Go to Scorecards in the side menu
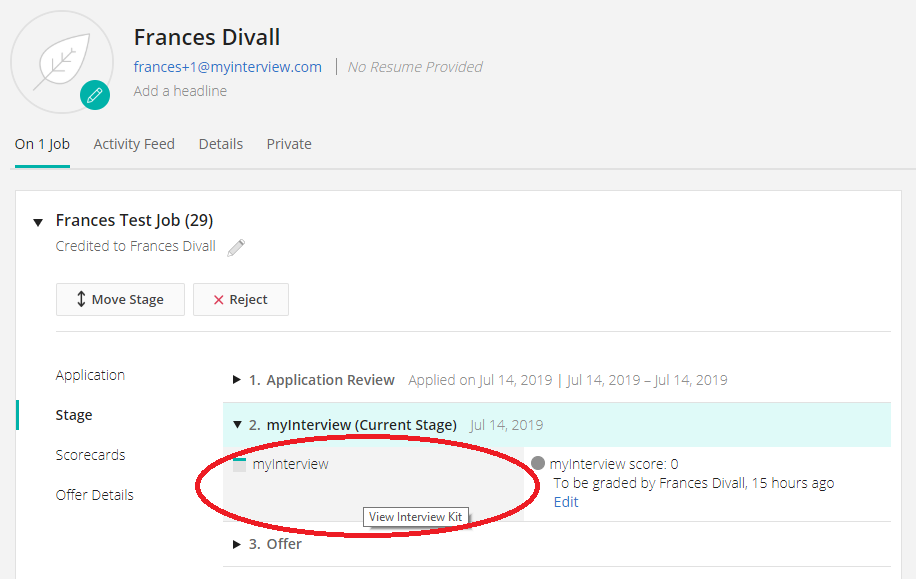The image size is (916, 579). coord(90,455)
